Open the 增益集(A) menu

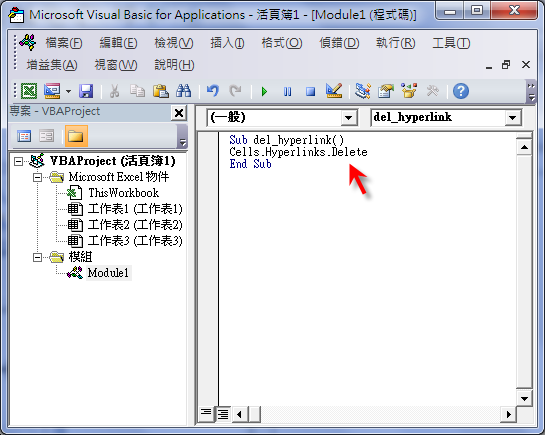pos(52,65)
